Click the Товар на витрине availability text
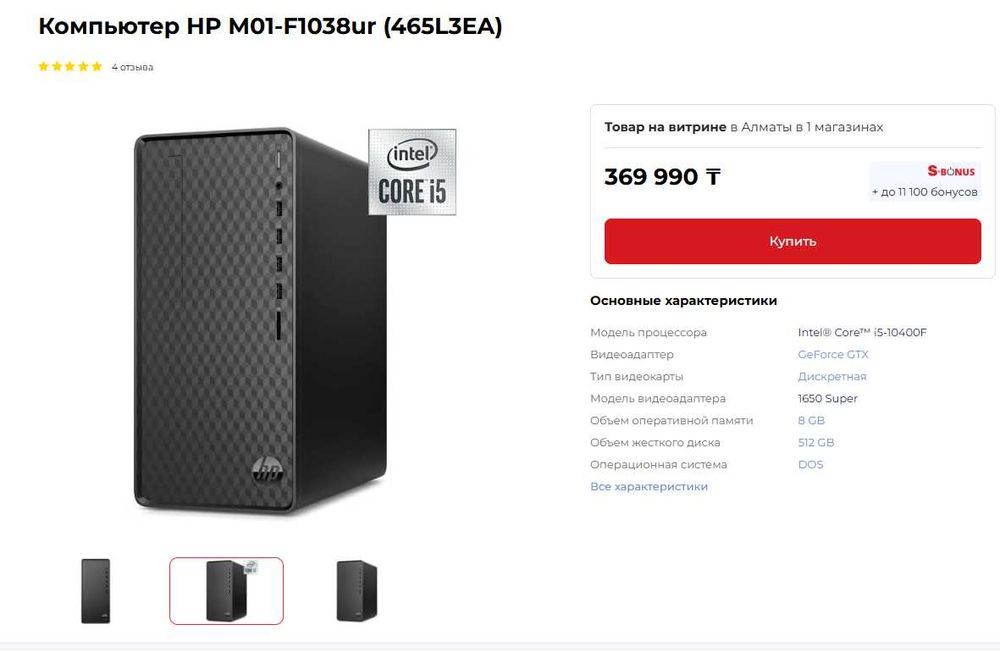 click(x=665, y=128)
